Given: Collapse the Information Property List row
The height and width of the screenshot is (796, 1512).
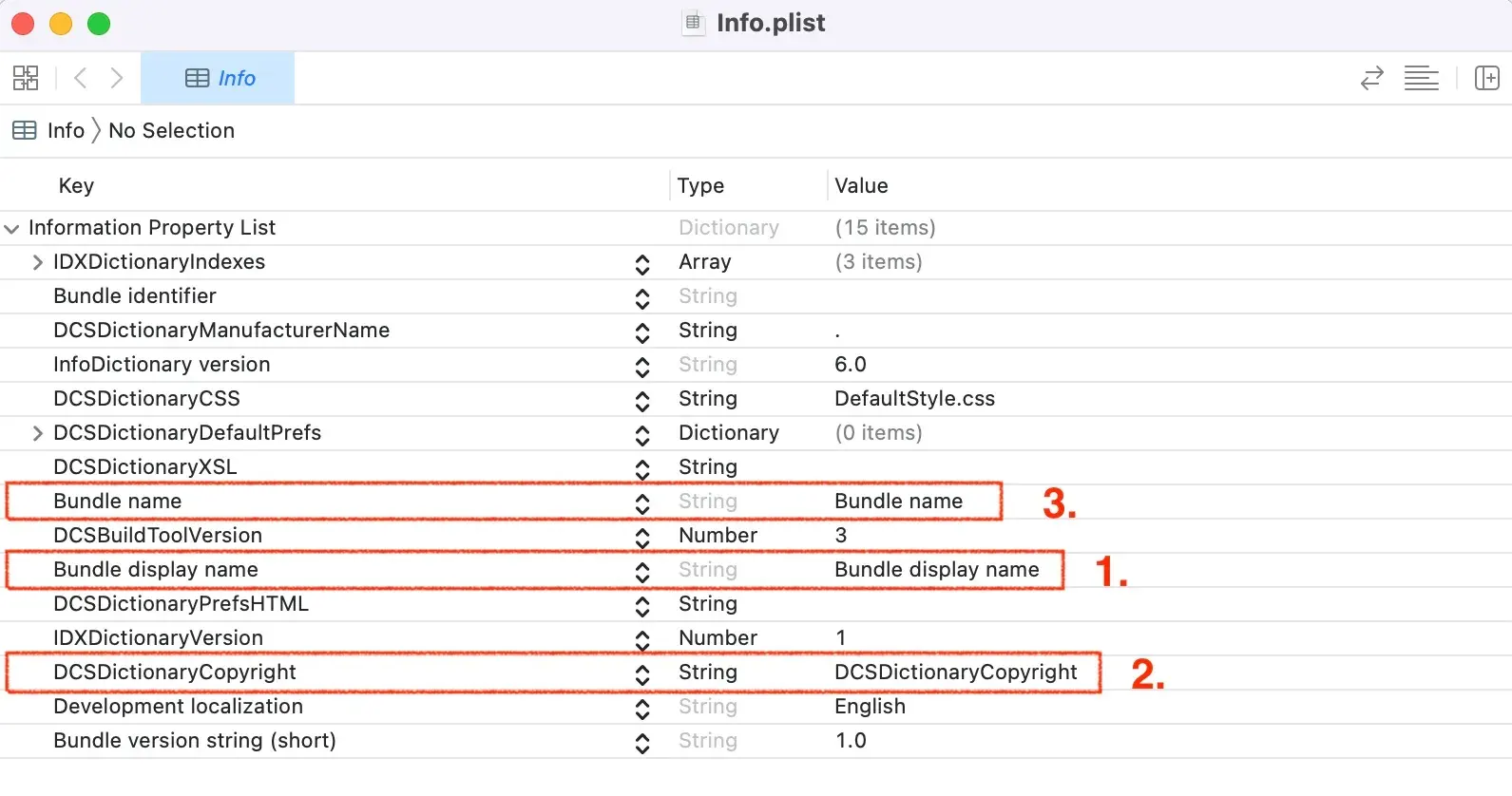Looking at the screenshot, I should [x=11, y=228].
